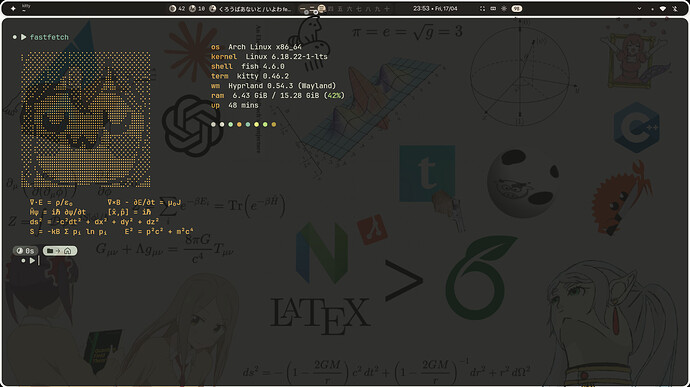690x387 pixels.
Task: Open the now-playing Japanese song title
Action: (255, 9)
